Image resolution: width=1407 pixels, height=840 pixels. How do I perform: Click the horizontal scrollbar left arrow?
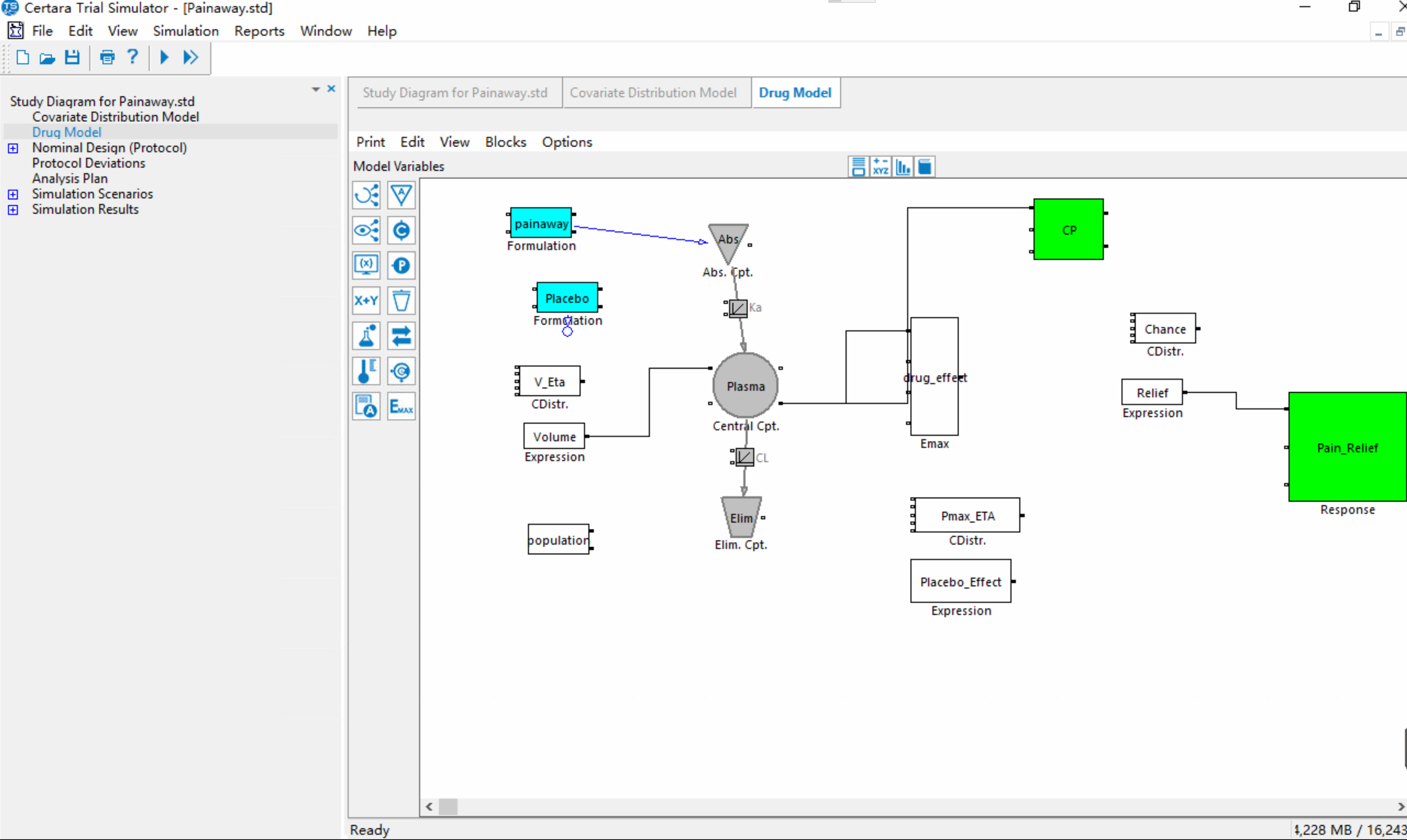tap(429, 806)
